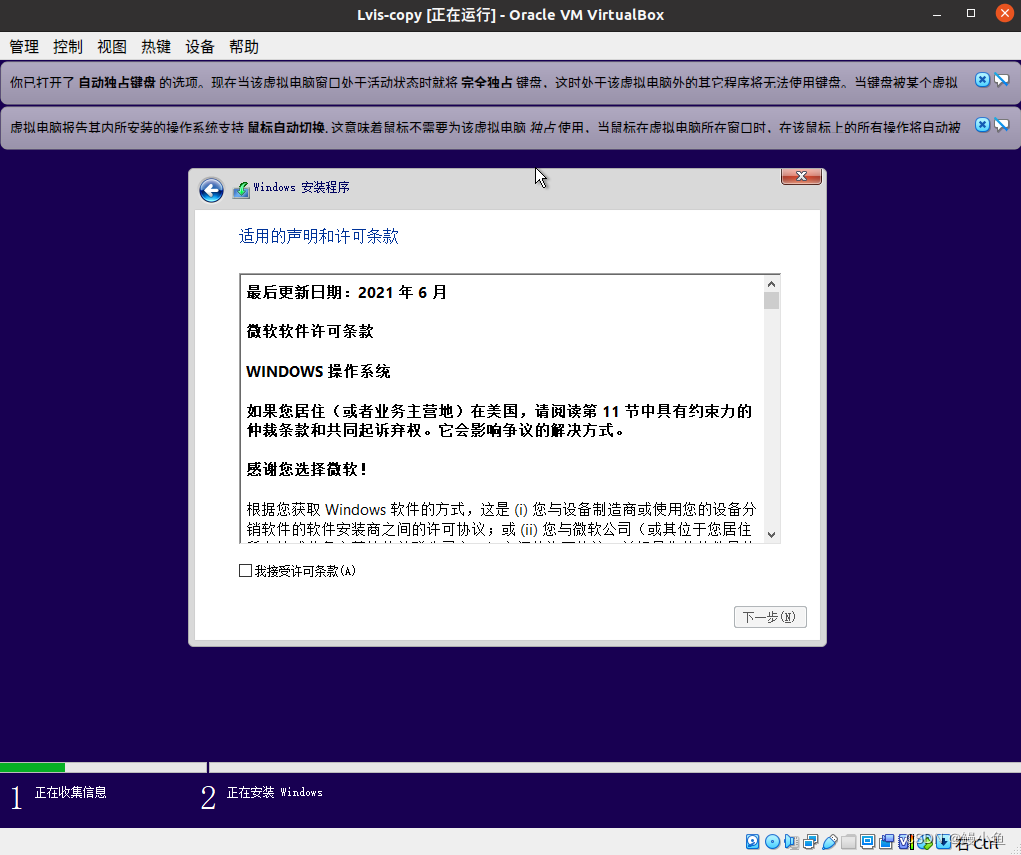
Task: Maximize the VirtualBox window
Action: pyautogui.click(x=970, y=14)
